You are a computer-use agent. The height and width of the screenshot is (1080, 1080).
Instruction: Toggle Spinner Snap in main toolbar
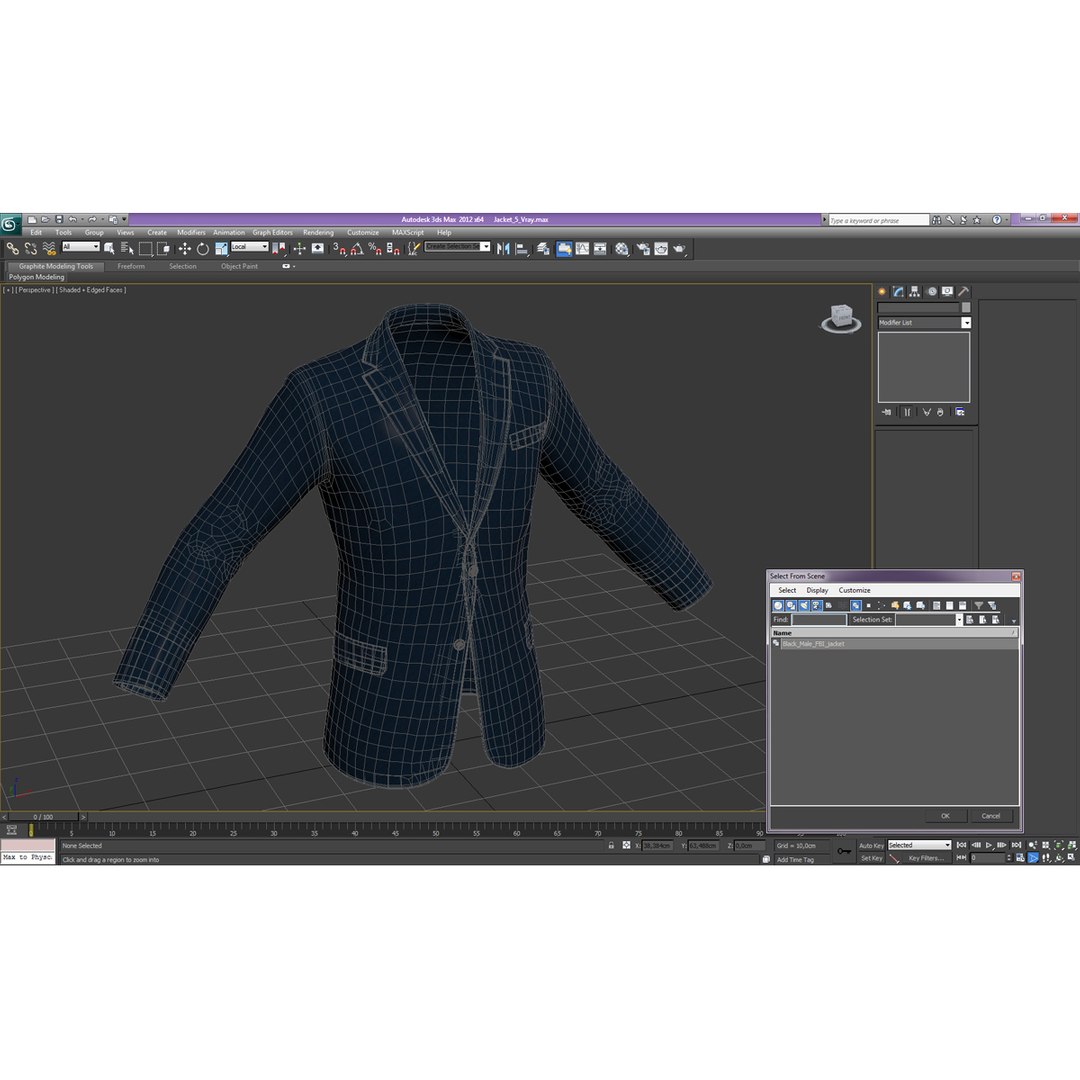393,249
